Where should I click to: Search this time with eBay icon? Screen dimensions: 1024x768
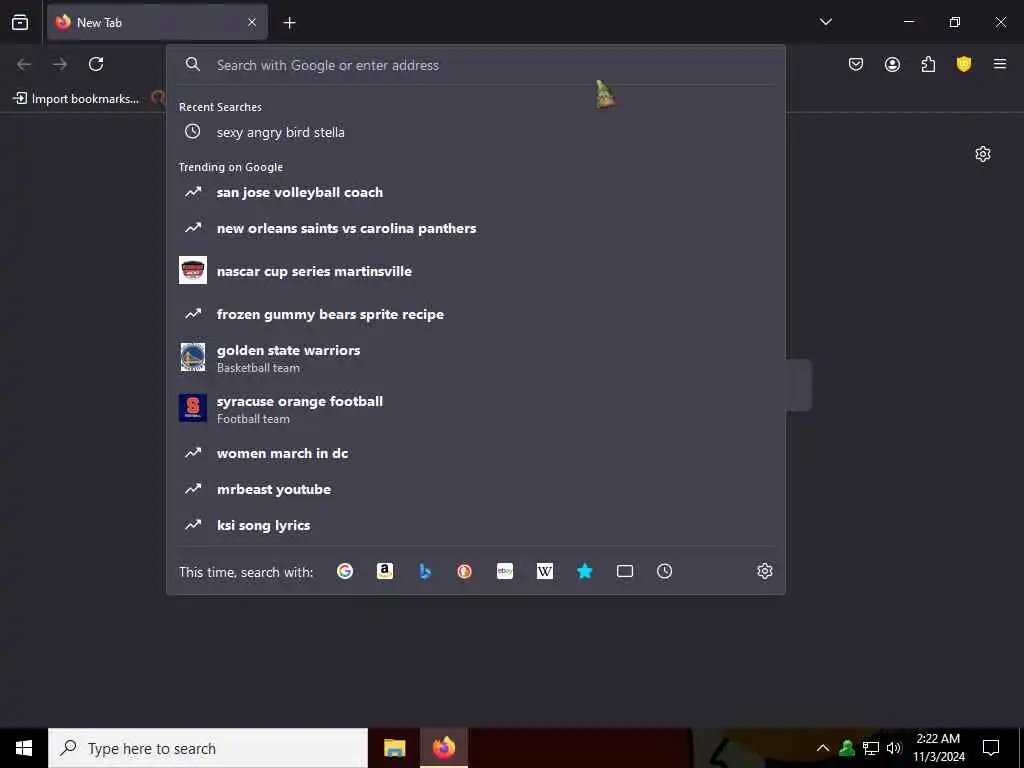click(x=505, y=571)
